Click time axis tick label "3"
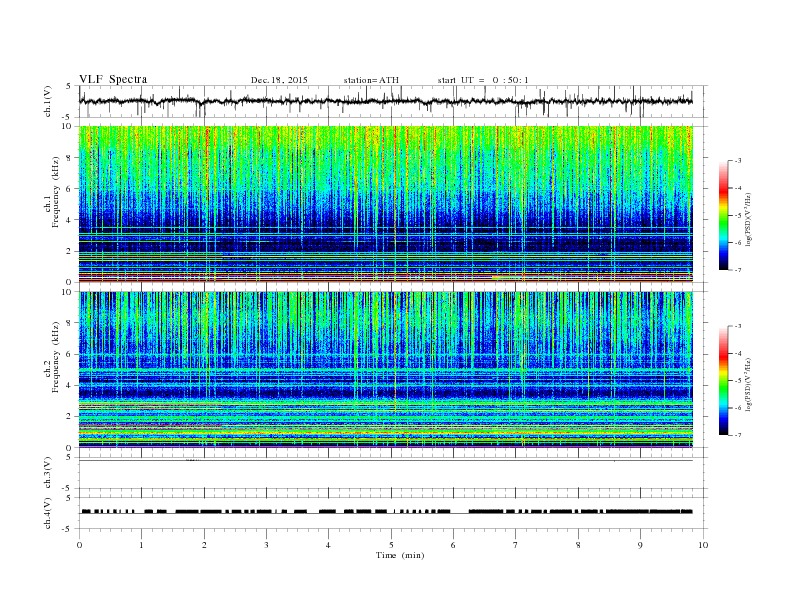792x612 pixels. coord(266,545)
